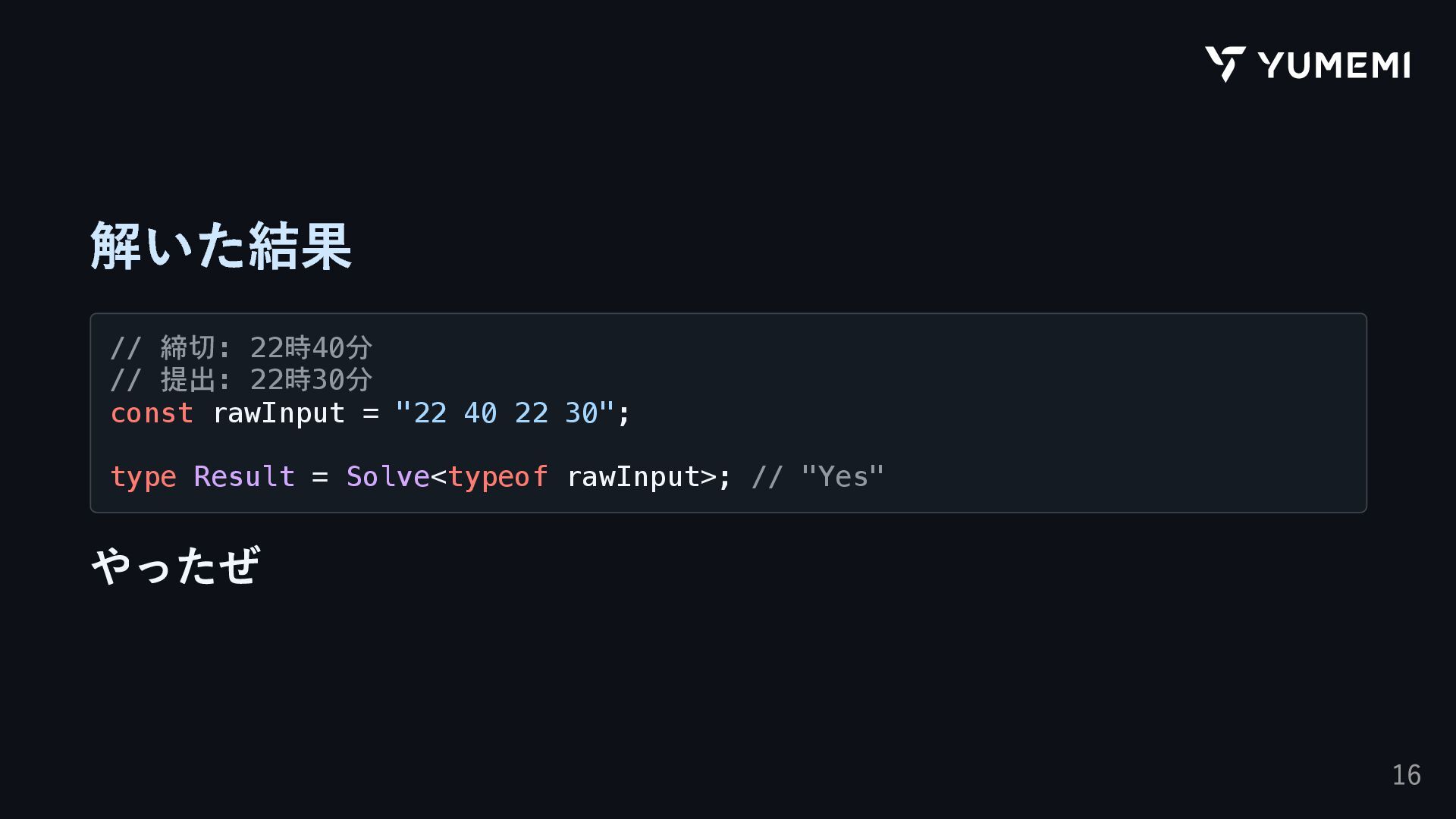The image size is (1456, 819).
Task: Click the typeof keyword
Action: coord(497,477)
